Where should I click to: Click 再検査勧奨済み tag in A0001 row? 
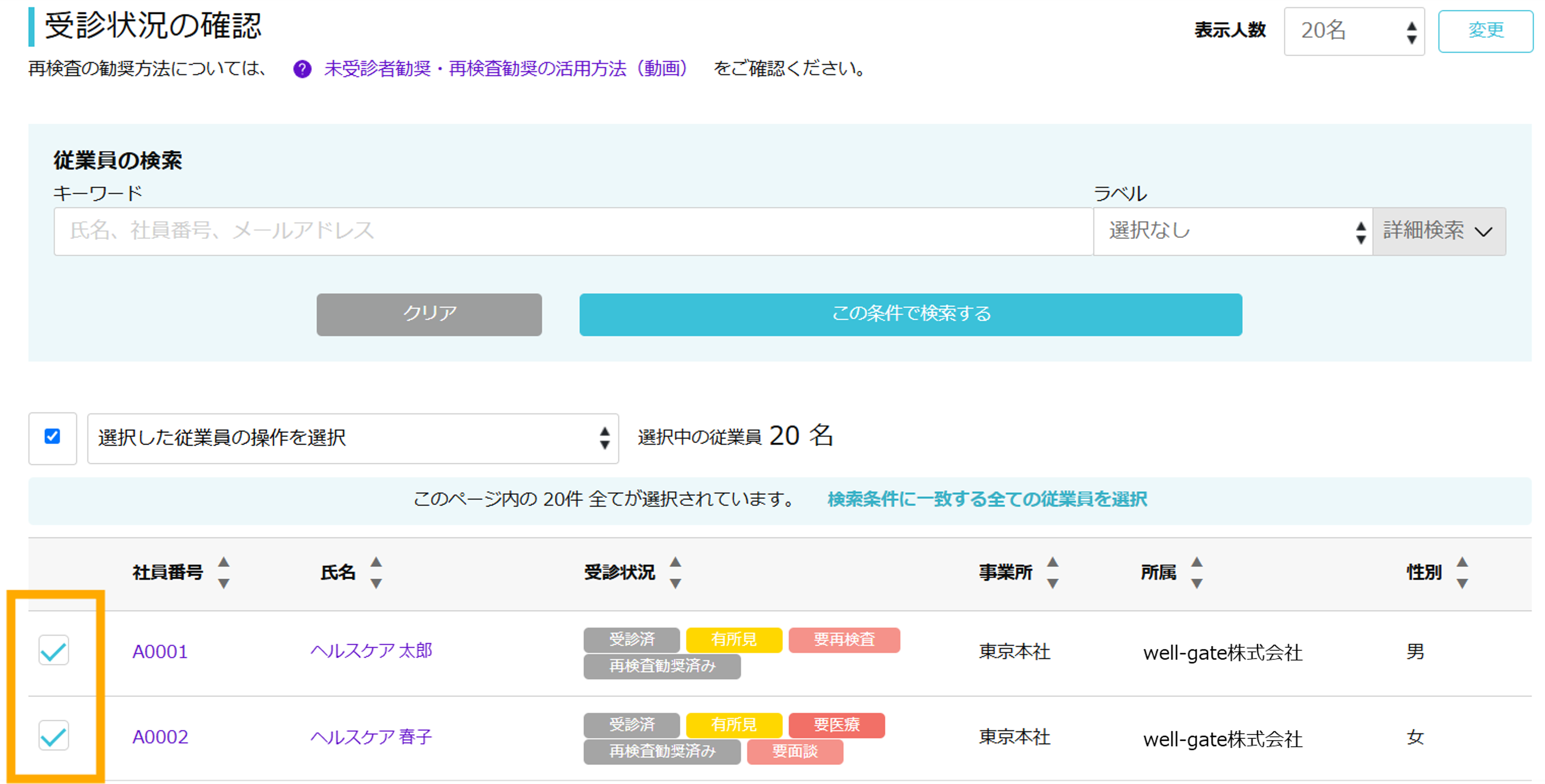(662, 666)
